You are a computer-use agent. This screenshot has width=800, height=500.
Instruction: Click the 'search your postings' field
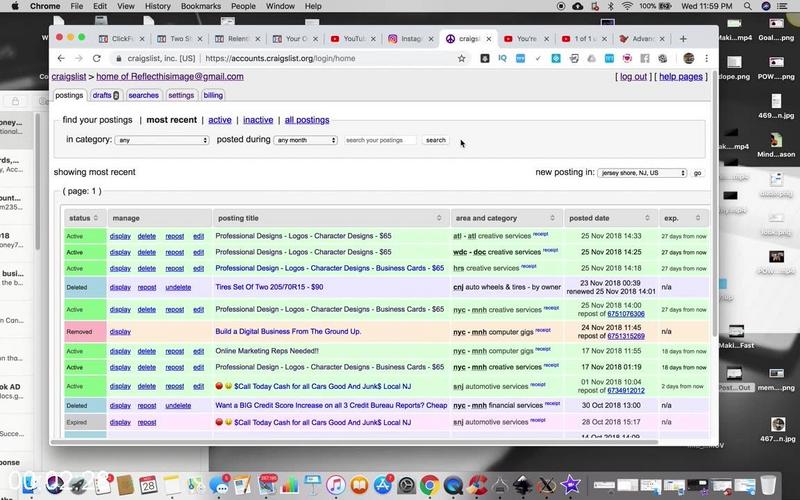coord(381,140)
